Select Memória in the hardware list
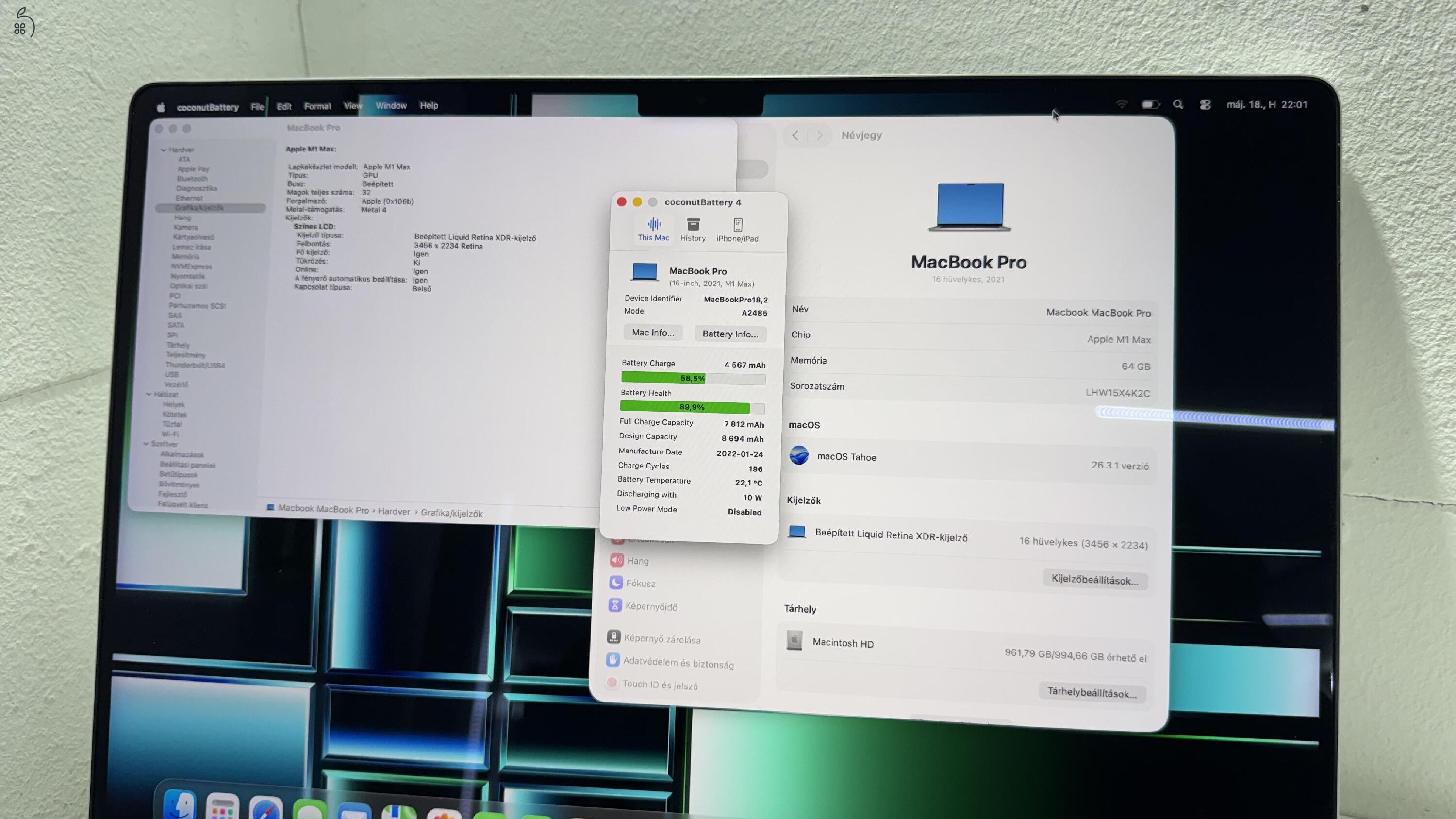The width and height of the screenshot is (1456, 819). click(x=185, y=257)
